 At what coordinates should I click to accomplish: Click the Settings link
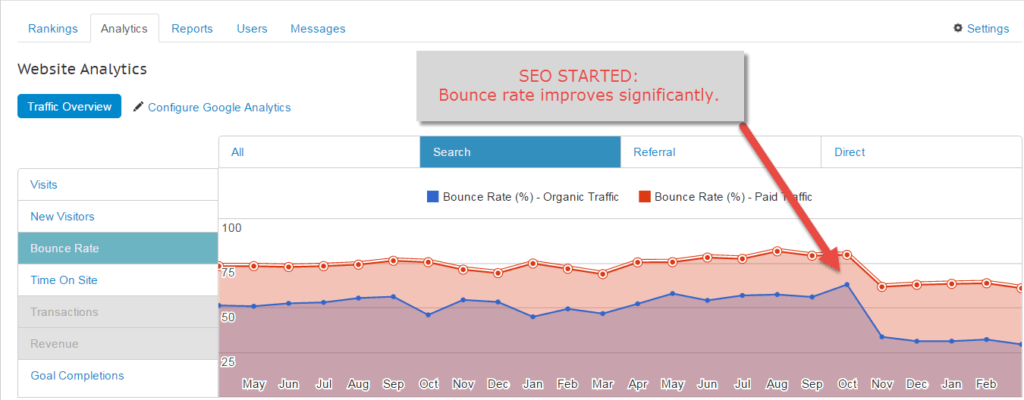click(x=988, y=29)
